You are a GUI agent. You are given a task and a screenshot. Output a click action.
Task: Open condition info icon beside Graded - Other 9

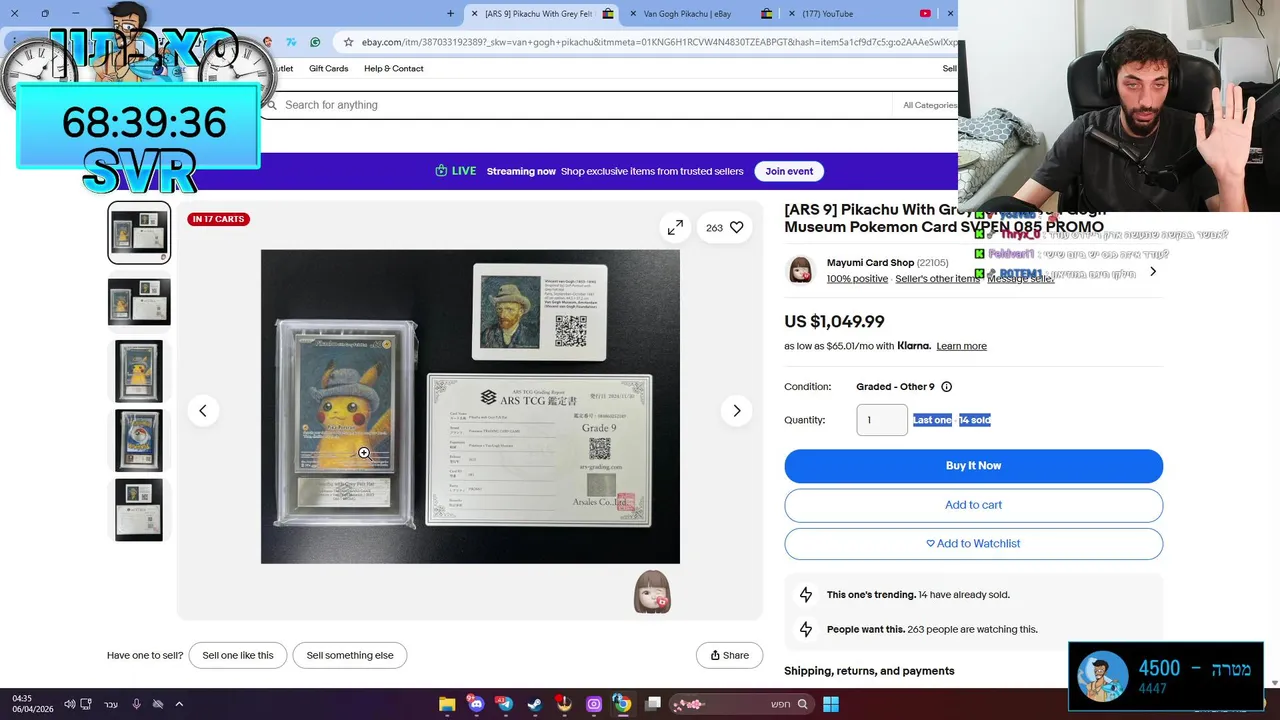(x=946, y=387)
